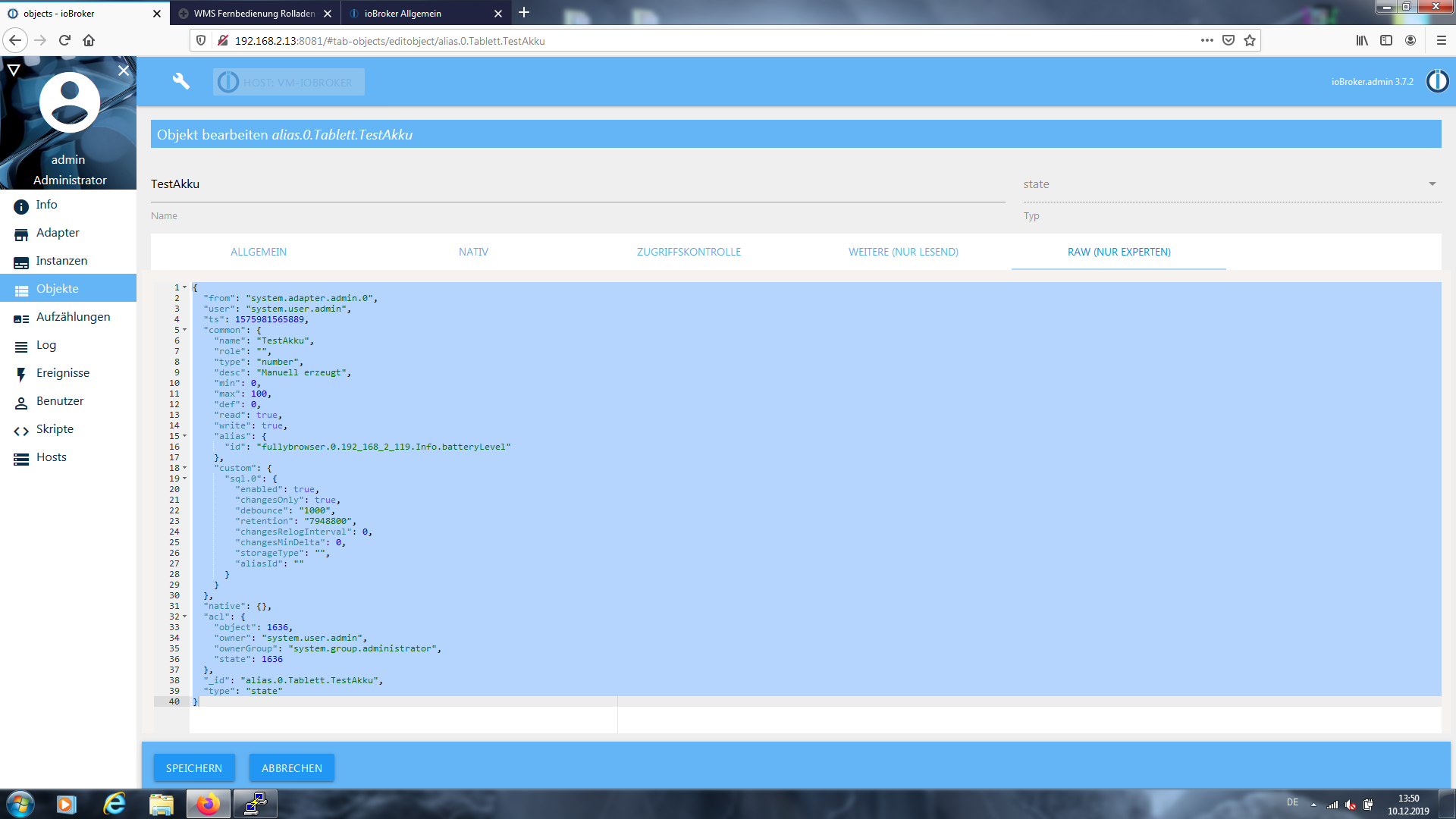This screenshot has width=1456, height=819.
Task: Click the Skripte code icon in sidebar
Action: pos(21,430)
